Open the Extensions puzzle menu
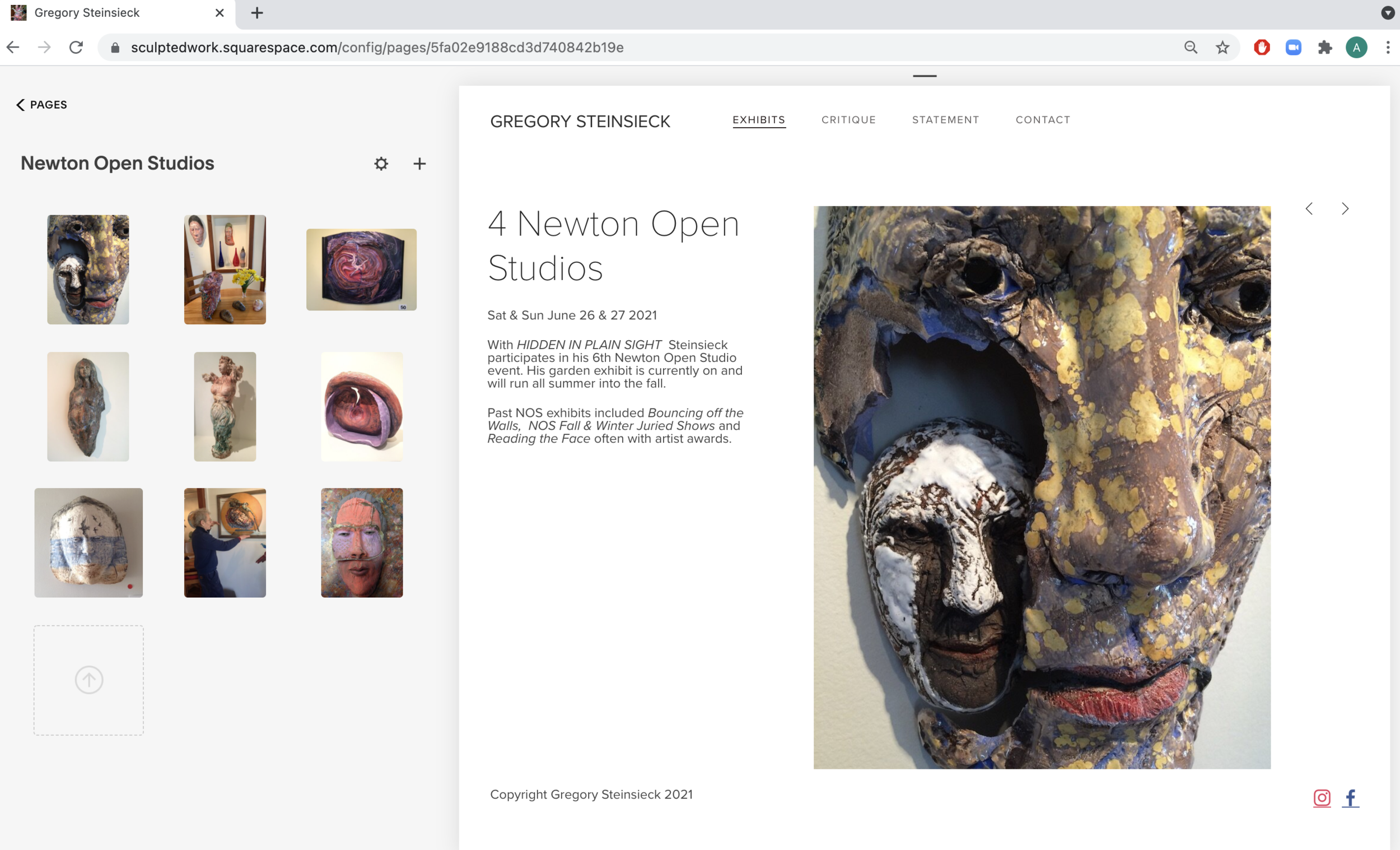 click(1325, 47)
